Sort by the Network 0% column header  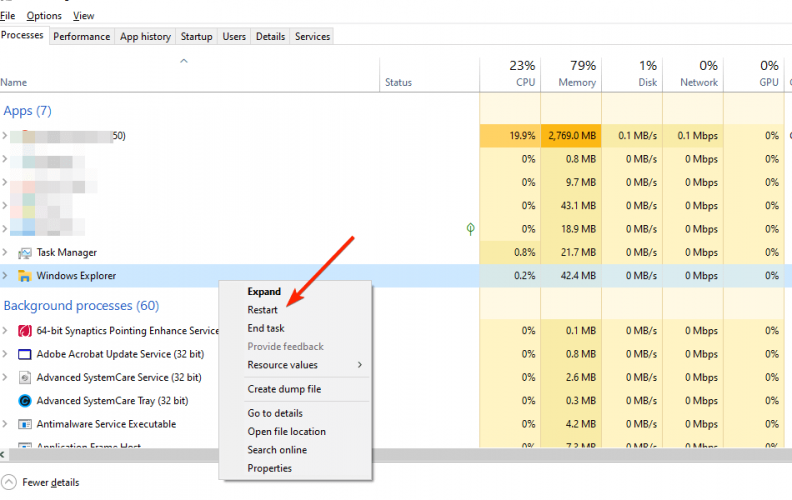pyautogui.click(x=693, y=74)
